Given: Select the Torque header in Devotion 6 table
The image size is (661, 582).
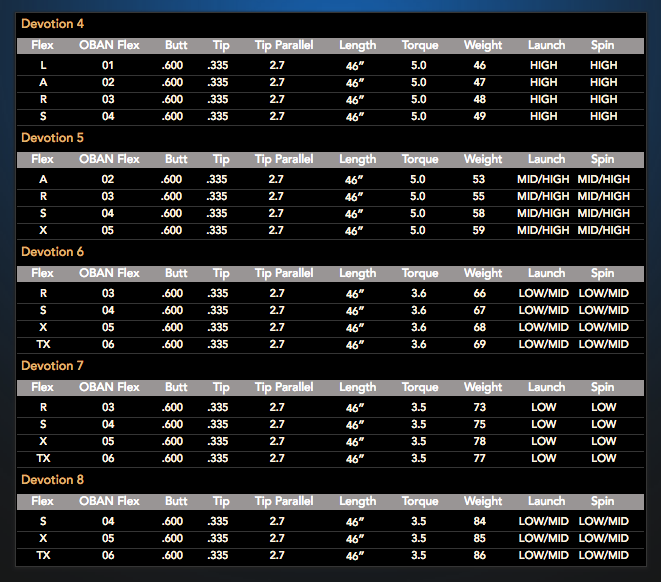Looking at the screenshot, I should coord(420,273).
